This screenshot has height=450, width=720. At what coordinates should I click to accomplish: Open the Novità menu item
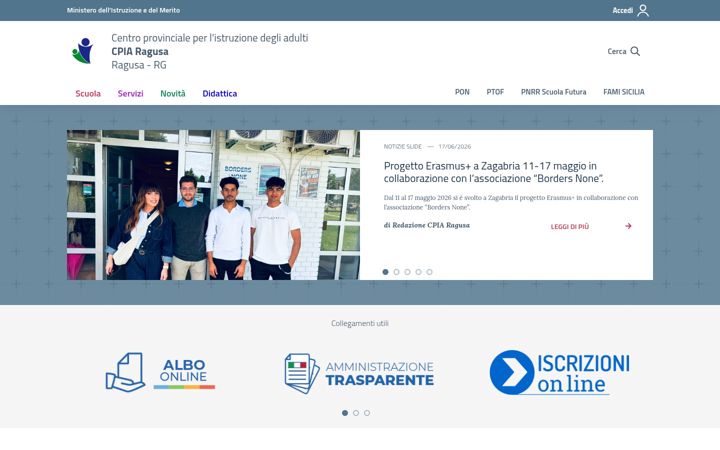pyautogui.click(x=173, y=93)
